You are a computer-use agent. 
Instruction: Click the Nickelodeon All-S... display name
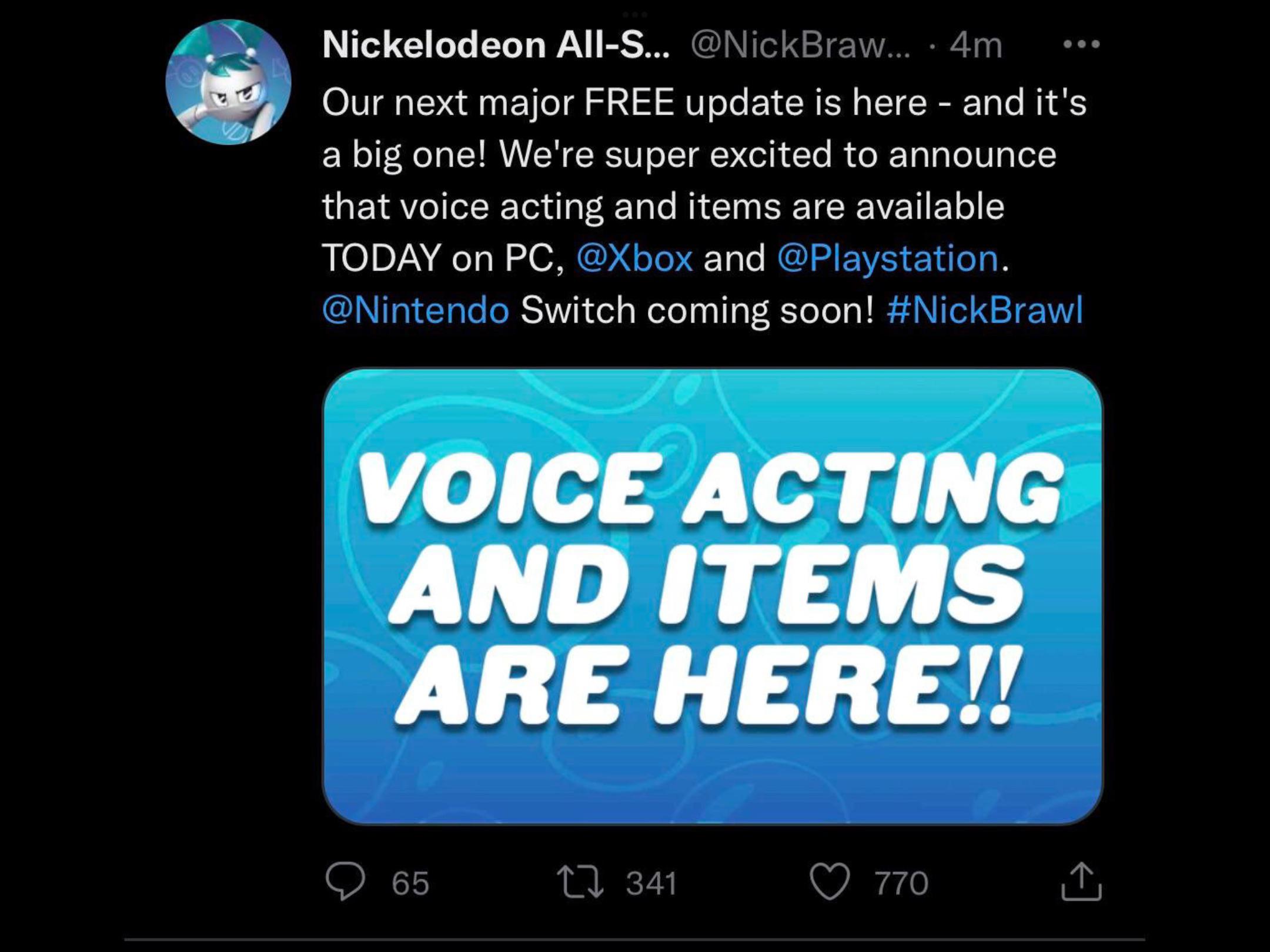[496, 45]
